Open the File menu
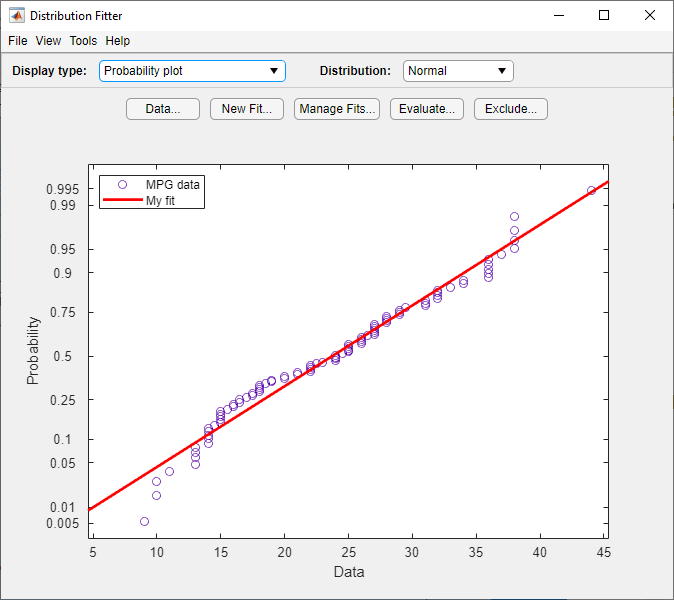 (18, 41)
